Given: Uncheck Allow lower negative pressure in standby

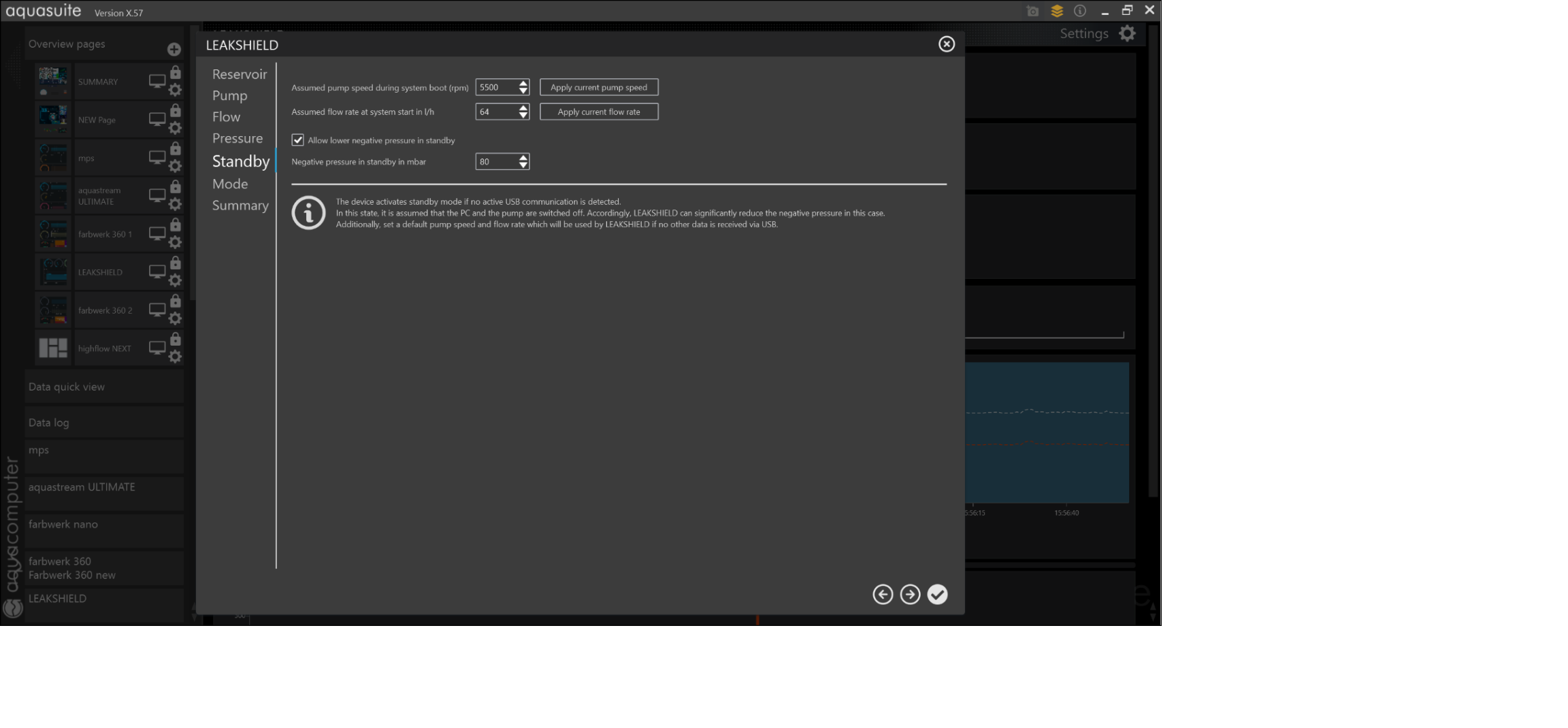Looking at the screenshot, I should pos(297,140).
